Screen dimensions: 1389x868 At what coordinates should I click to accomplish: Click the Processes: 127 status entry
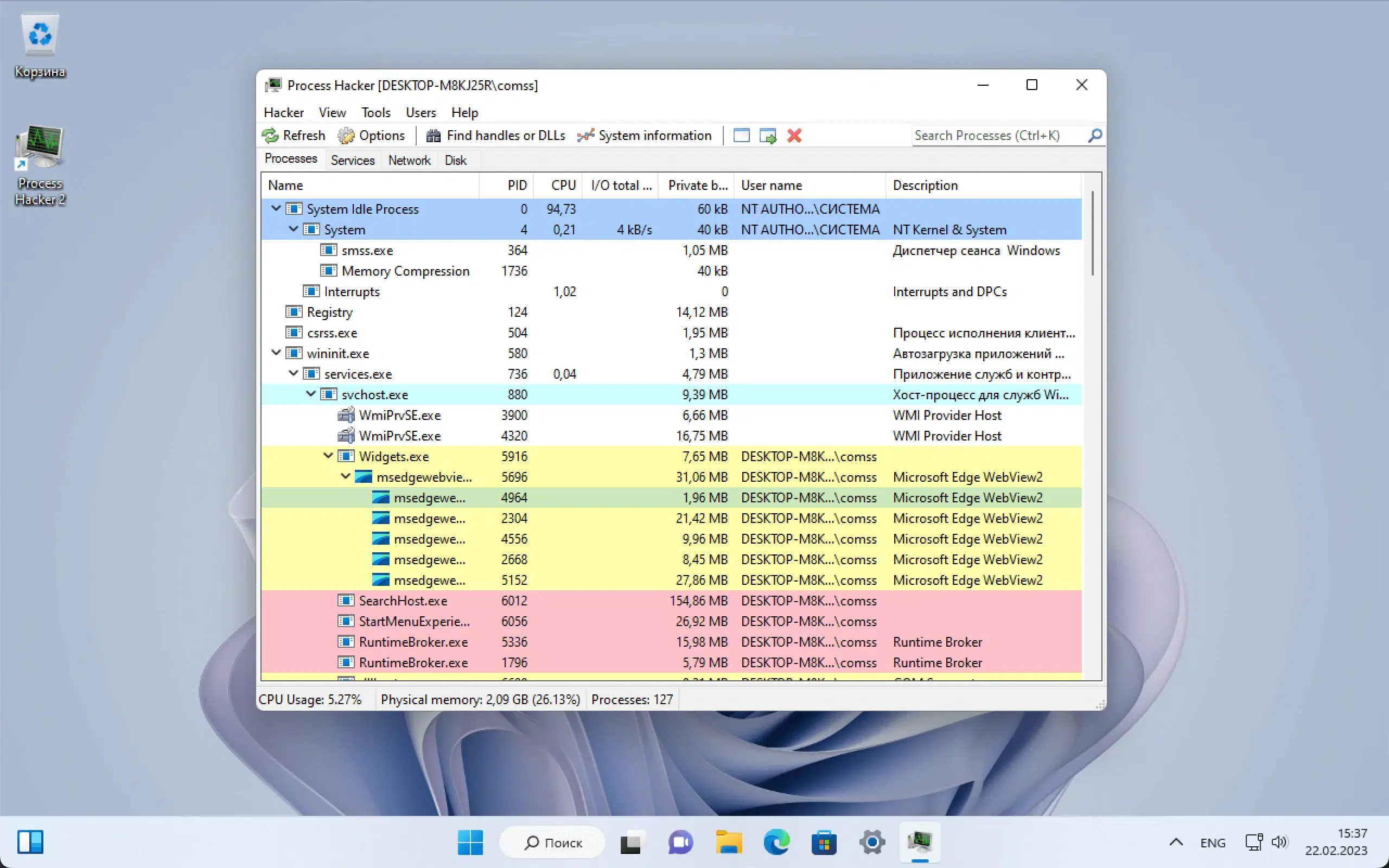coord(632,700)
